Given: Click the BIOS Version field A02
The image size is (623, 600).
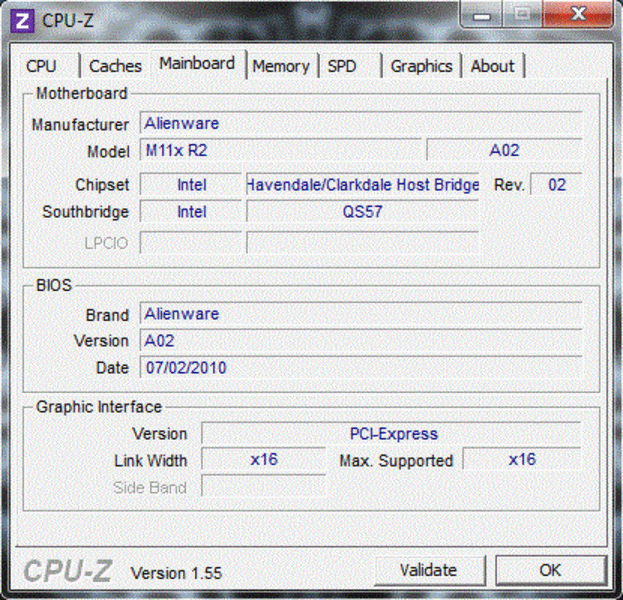Looking at the screenshot, I should point(361,341).
